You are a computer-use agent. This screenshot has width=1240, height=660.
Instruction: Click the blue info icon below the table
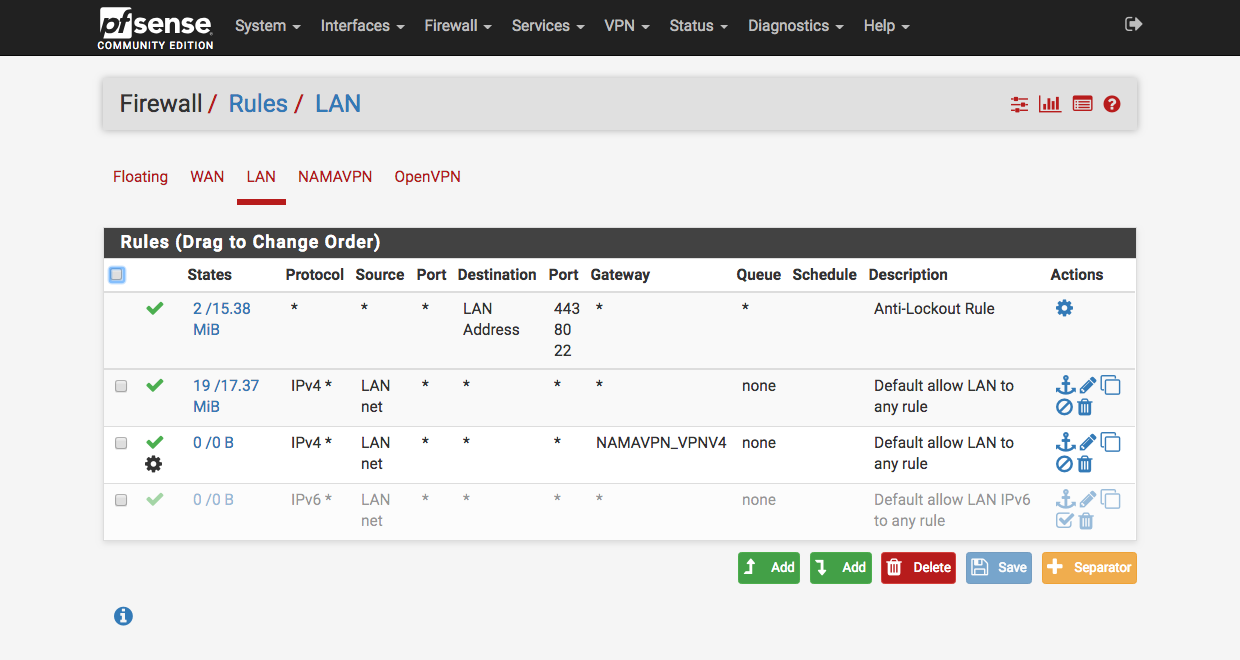[123, 616]
